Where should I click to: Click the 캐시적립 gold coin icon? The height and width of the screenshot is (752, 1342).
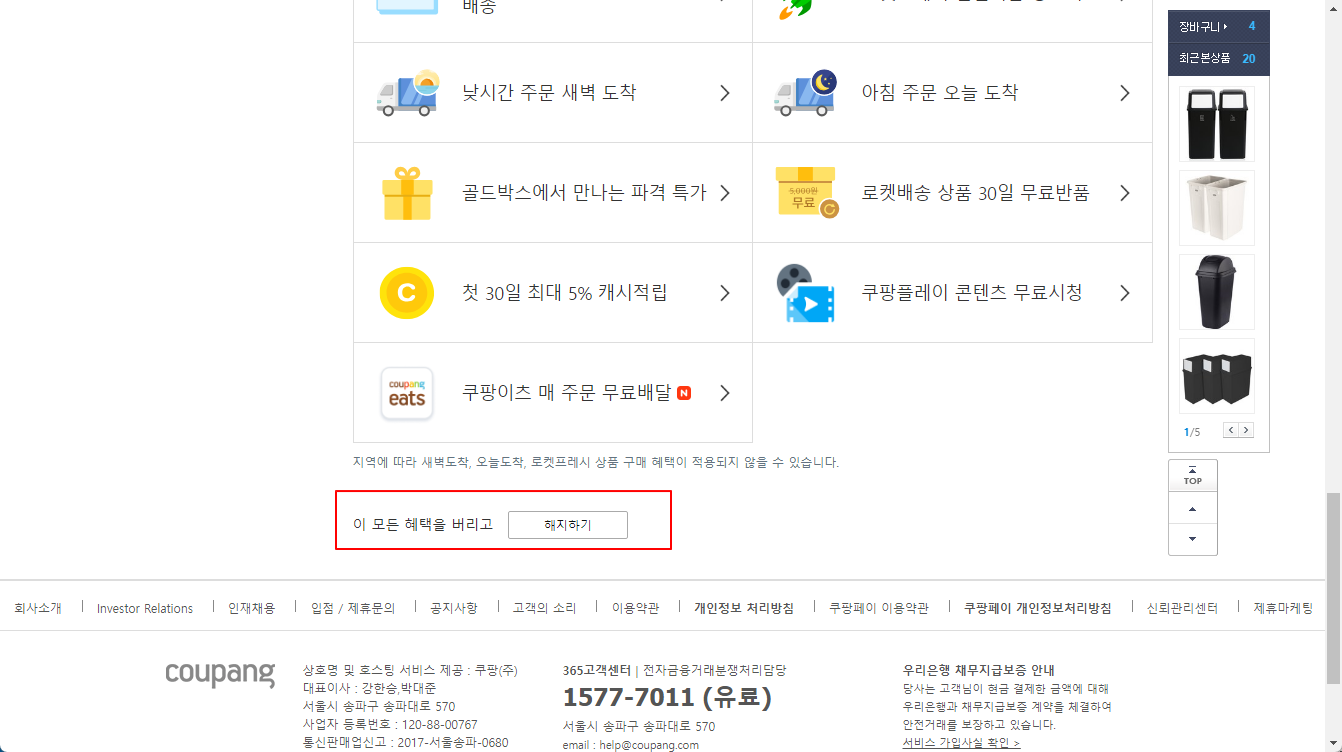point(406,293)
